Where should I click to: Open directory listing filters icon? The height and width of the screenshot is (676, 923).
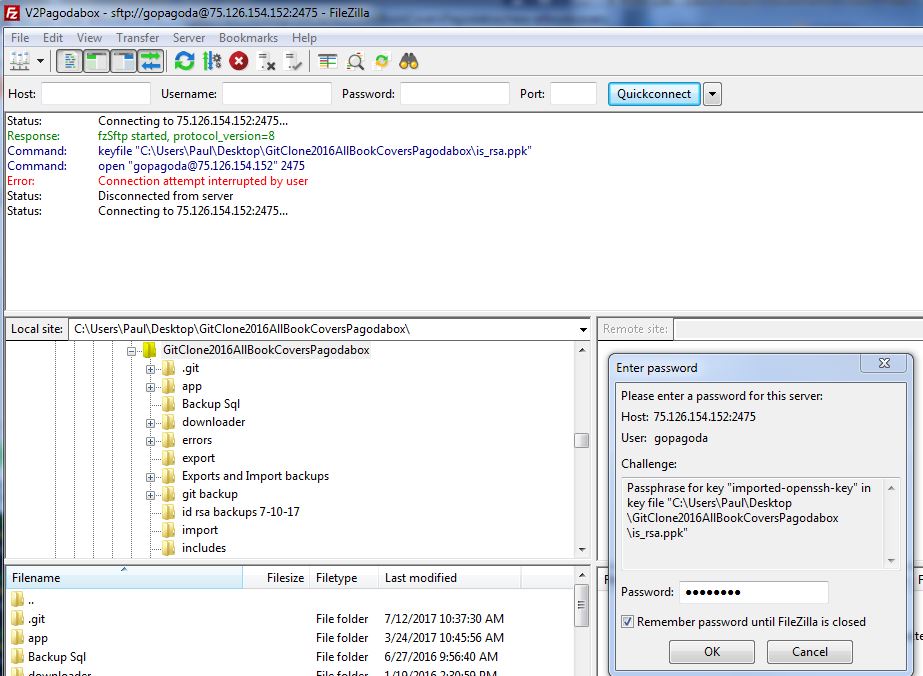[327, 61]
